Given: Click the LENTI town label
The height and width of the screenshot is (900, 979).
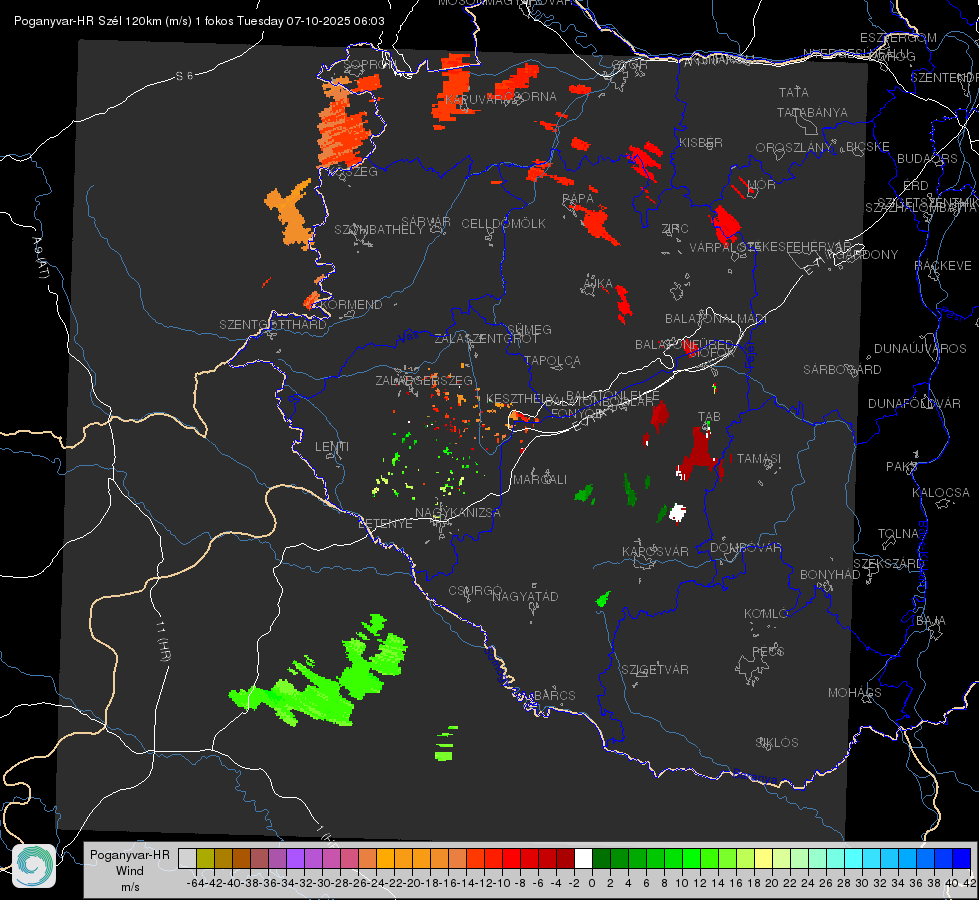Looking at the screenshot, I should [x=332, y=447].
